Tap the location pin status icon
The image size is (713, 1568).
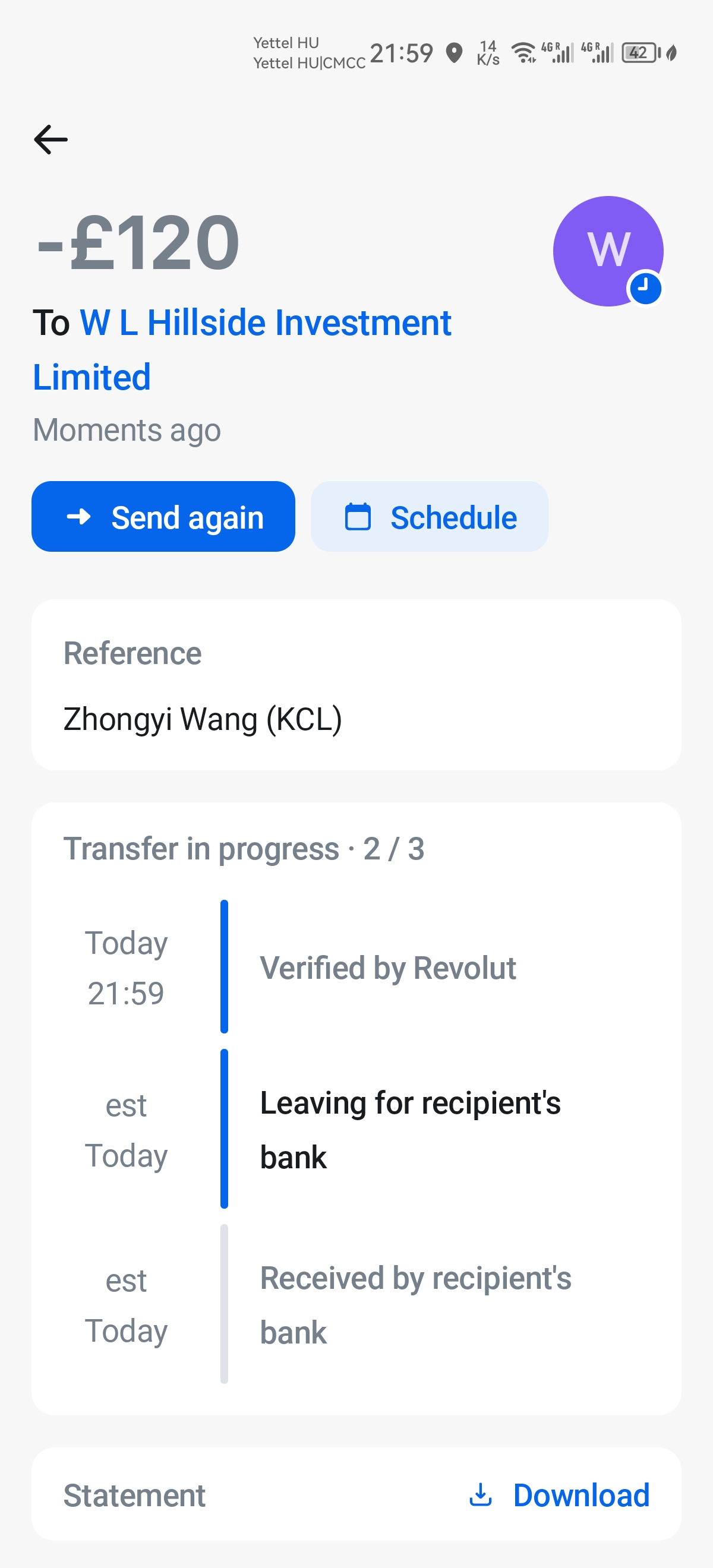[454, 53]
